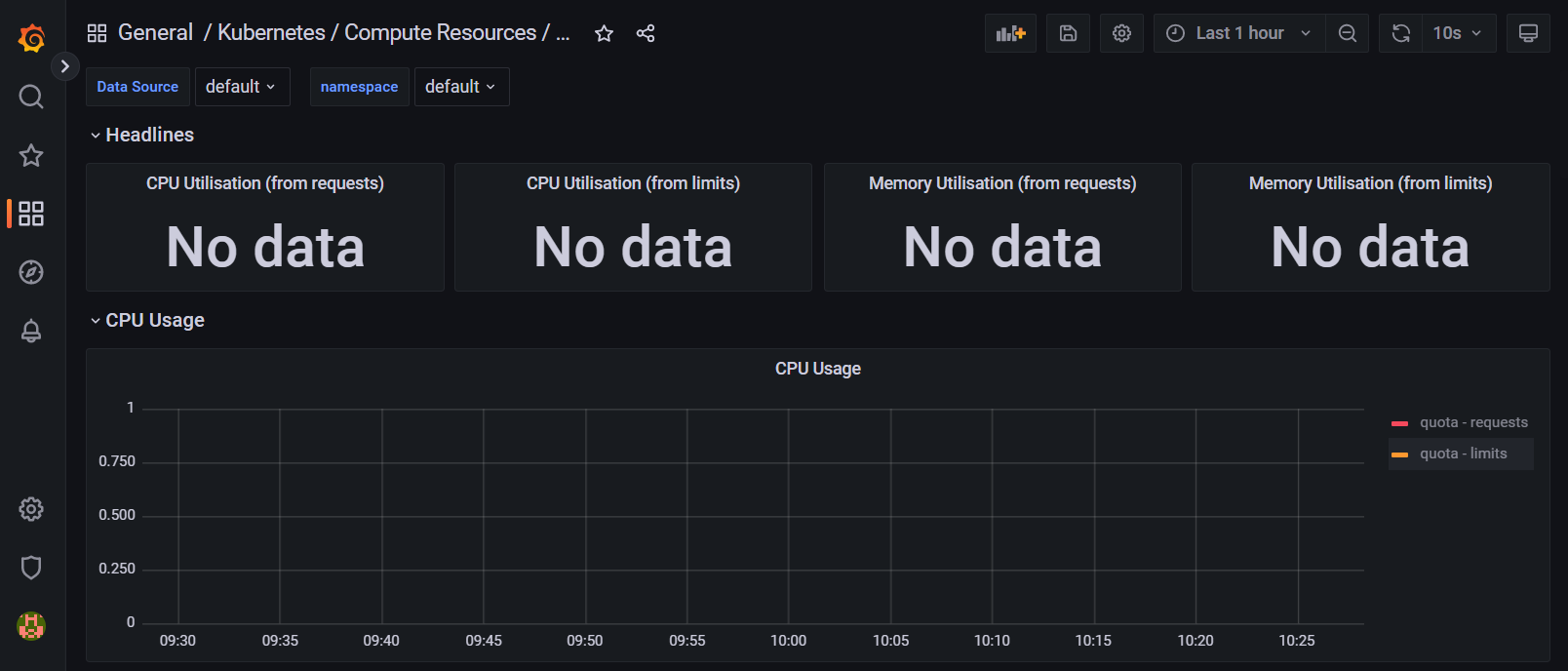Click the Add panel icon
Viewport: 1568px width, 671px height.
click(1010, 33)
